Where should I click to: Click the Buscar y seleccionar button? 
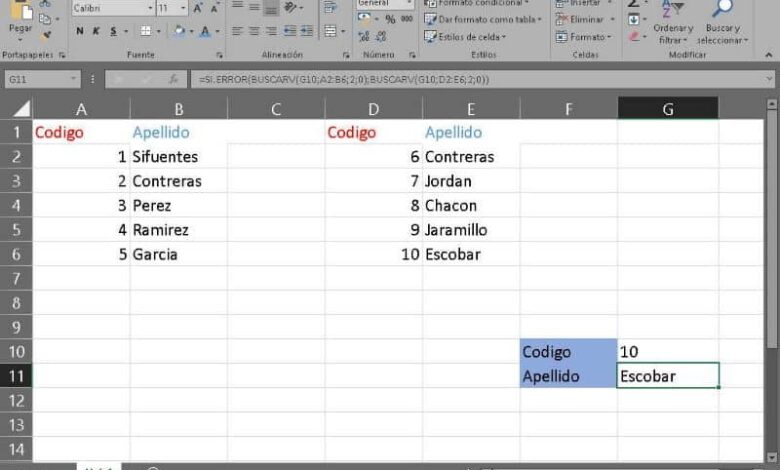click(722, 24)
